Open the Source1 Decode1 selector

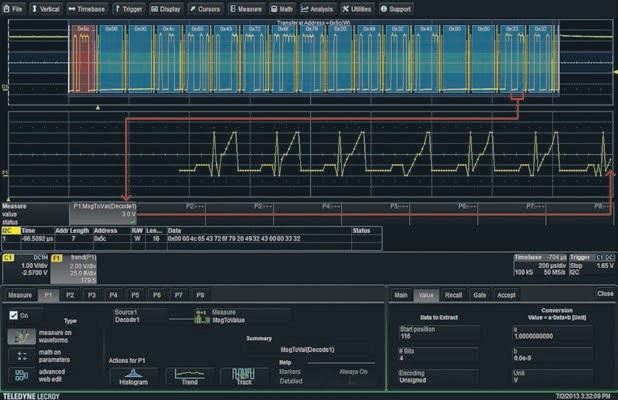140,316
